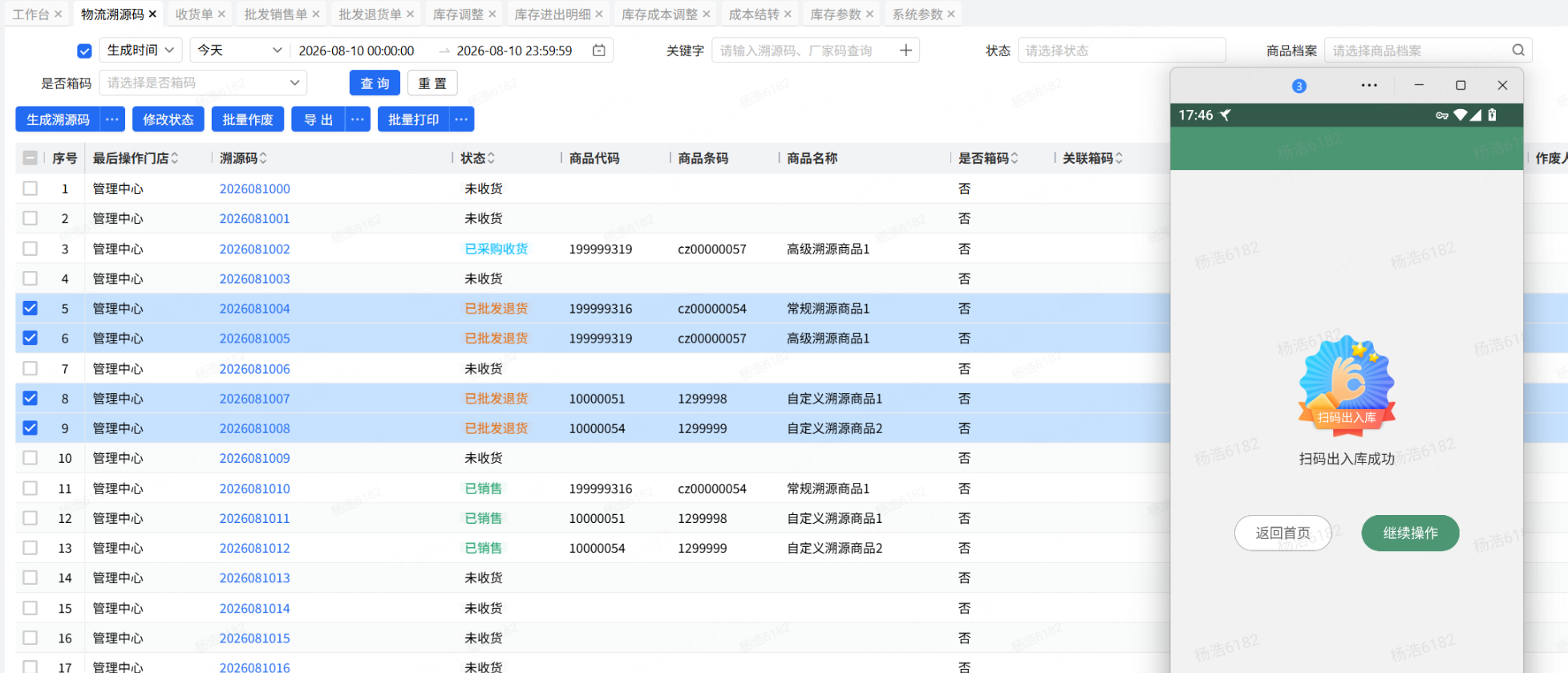
Task: Click the 已采购收货 status in row 3
Action: [x=496, y=249]
